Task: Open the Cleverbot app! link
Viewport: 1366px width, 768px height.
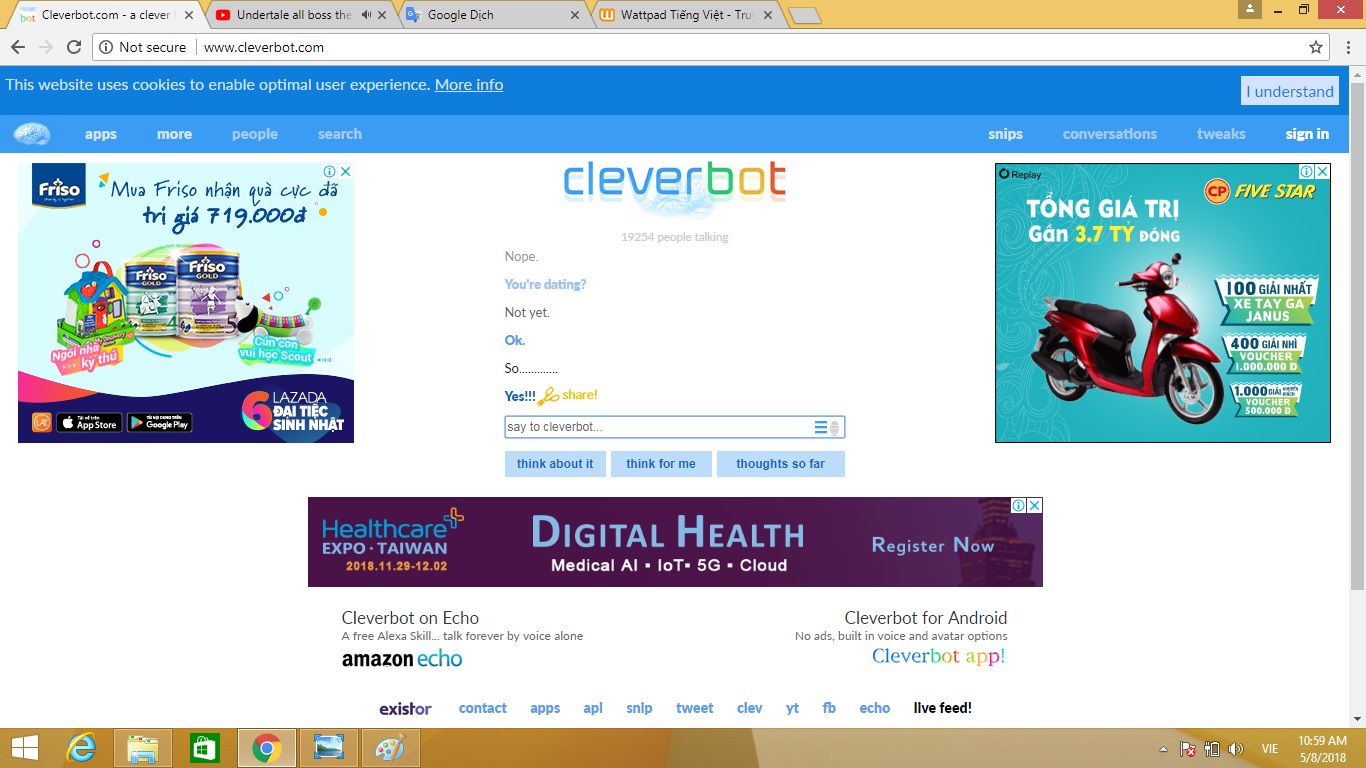Action: pos(938,656)
